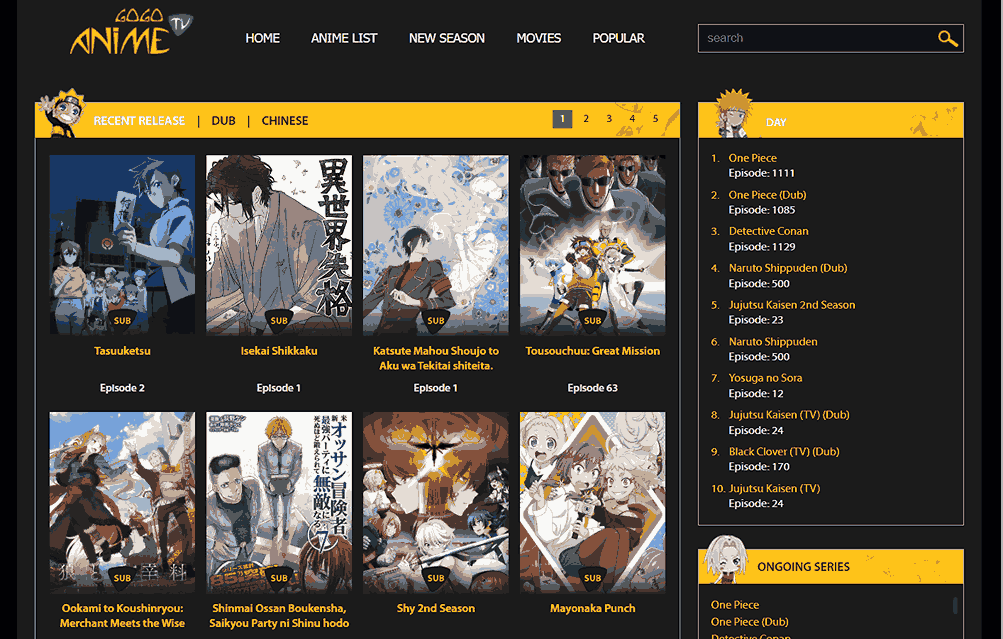Viewport: 1003px width, 639px height.
Task: Open the Detective Conan link in Day ranking
Action: [x=768, y=231]
